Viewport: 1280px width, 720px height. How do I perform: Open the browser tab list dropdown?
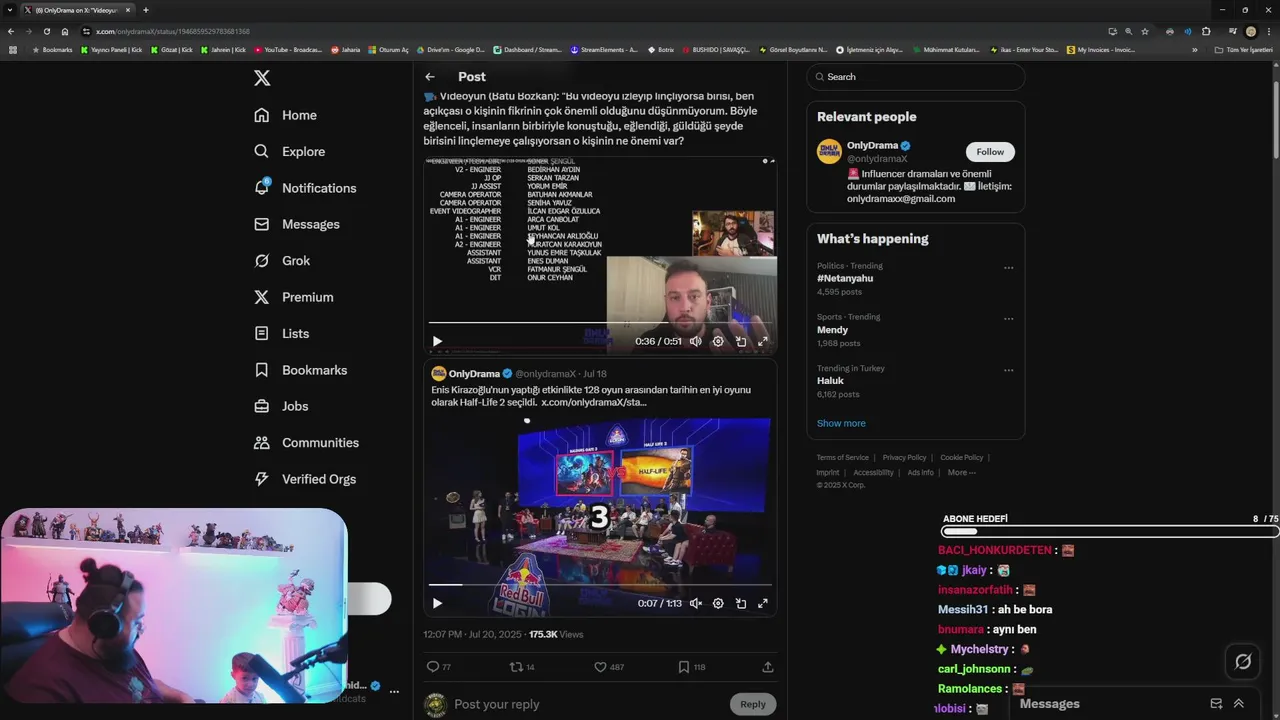[x=9, y=10]
